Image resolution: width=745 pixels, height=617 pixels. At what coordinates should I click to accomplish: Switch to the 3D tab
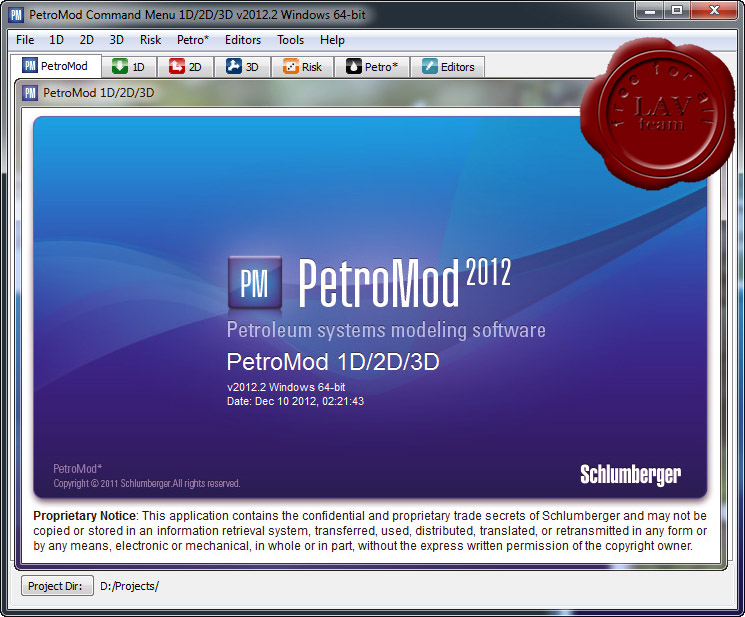pos(242,67)
